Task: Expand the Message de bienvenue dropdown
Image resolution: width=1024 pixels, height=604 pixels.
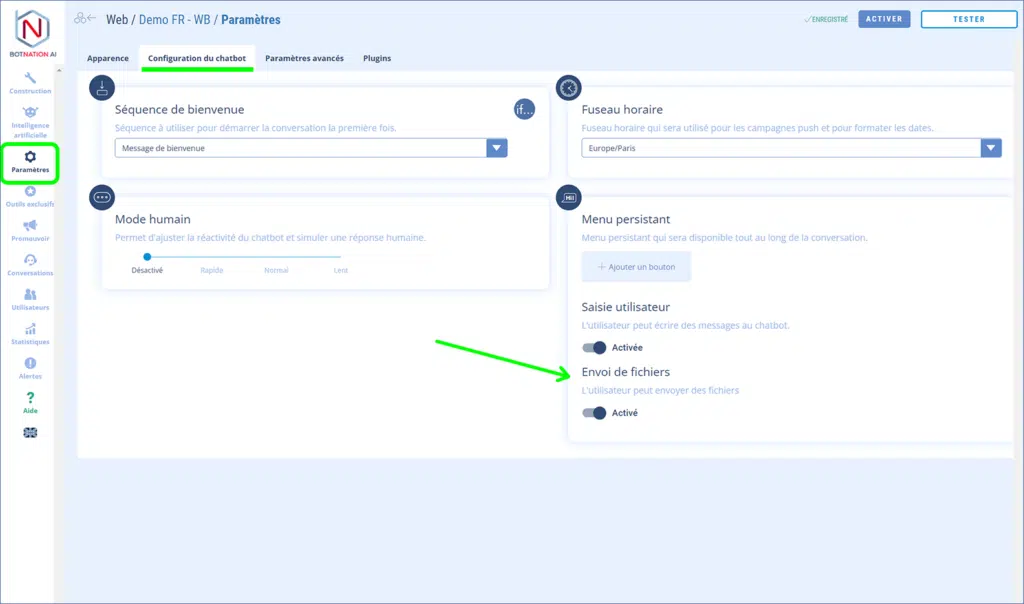Action: (497, 148)
